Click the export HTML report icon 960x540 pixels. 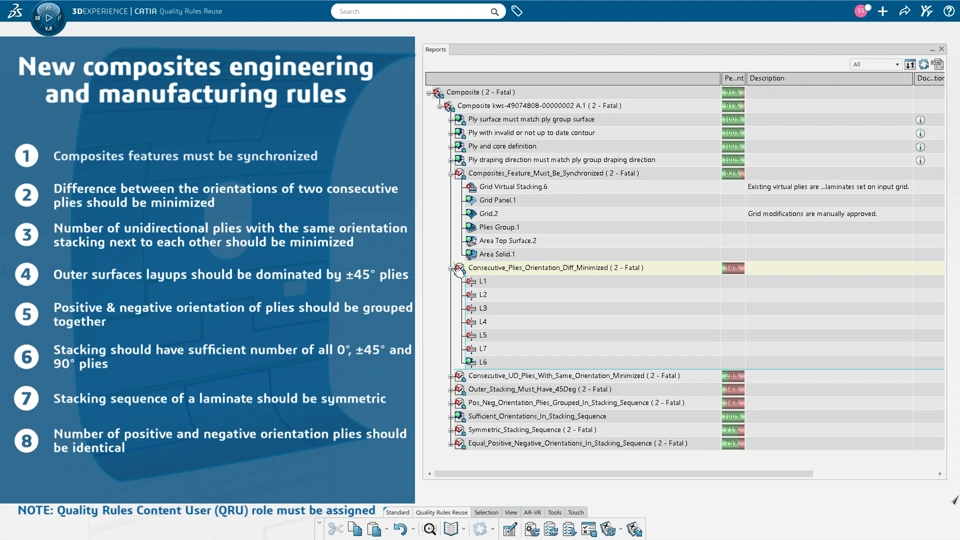pyautogui.click(x=937, y=64)
